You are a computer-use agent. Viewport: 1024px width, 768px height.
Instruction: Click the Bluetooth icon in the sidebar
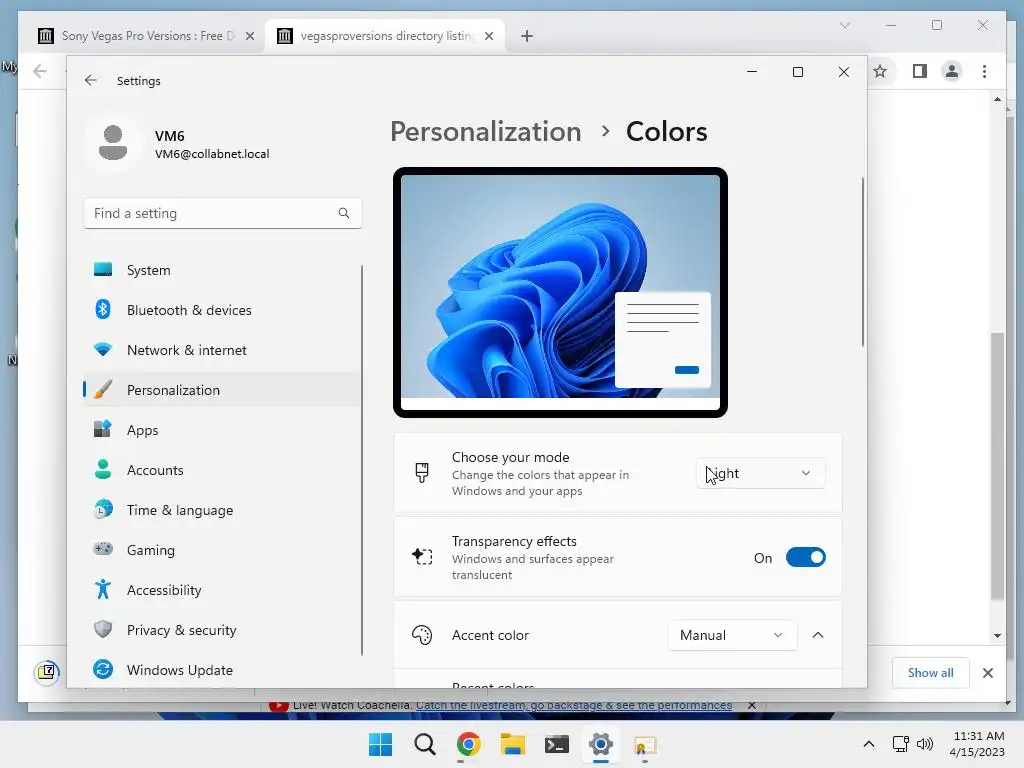coord(103,309)
